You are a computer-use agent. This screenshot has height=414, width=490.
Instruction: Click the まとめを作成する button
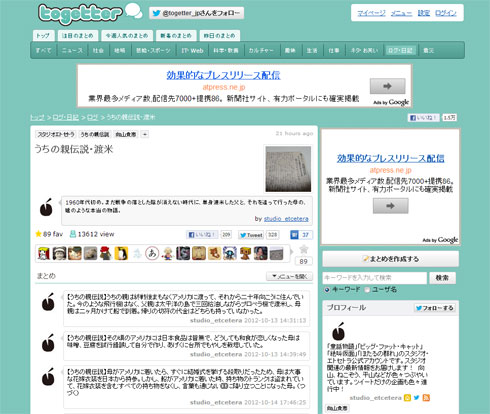coord(390,259)
